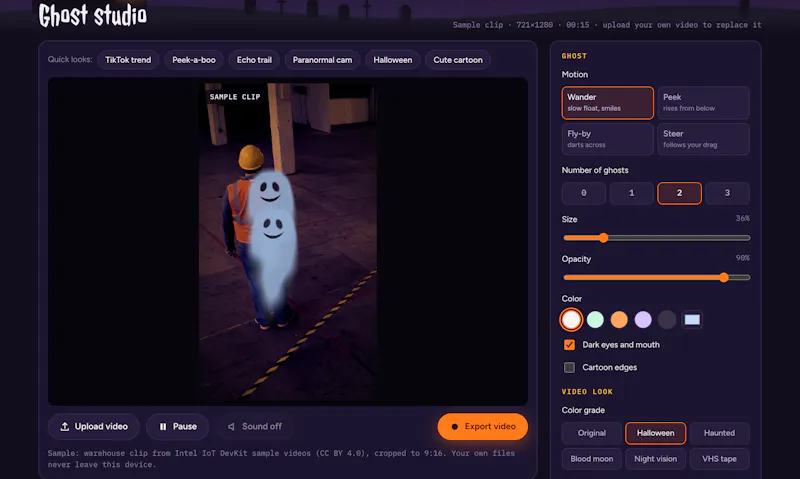Click the Size slider track
This screenshot has width=800, height=479.
[657, 238]
